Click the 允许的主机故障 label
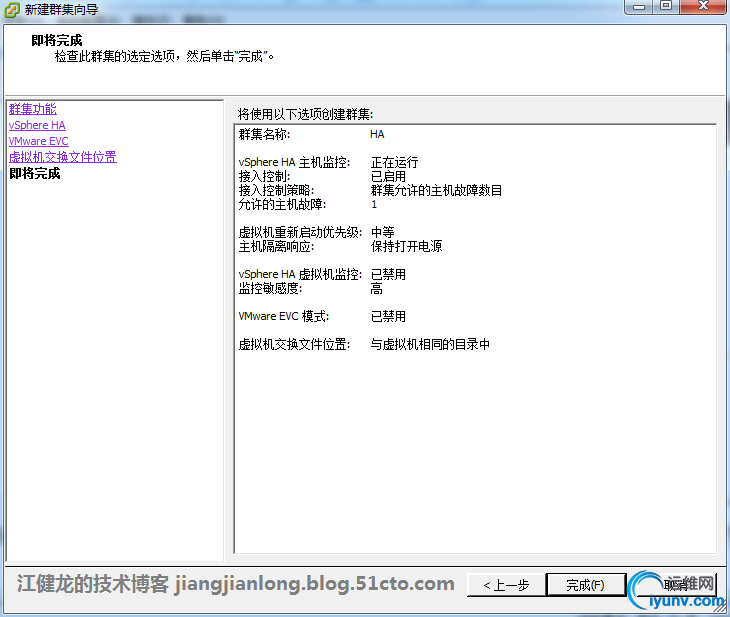 [x=282, y=204]
